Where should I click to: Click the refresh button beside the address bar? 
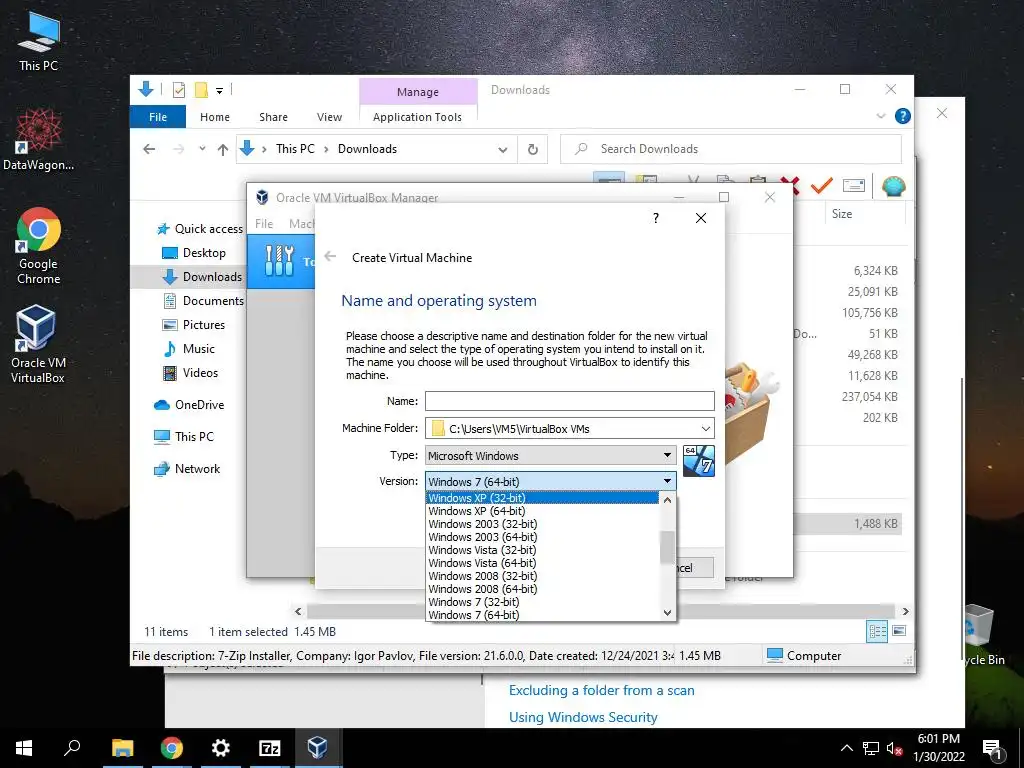[x=533, y=150]
